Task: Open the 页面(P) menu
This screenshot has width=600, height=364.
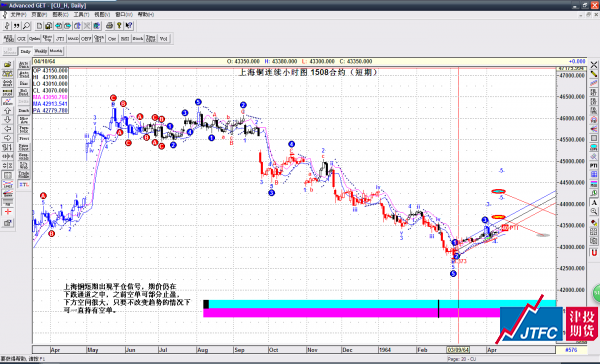Action: pyautogui.click(x=39, y=15)
